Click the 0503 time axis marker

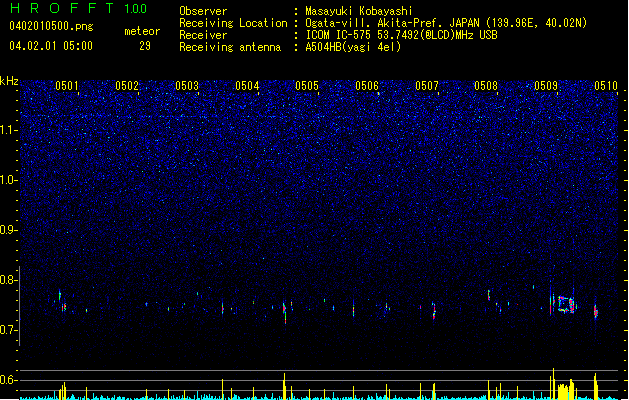[187, 86]
